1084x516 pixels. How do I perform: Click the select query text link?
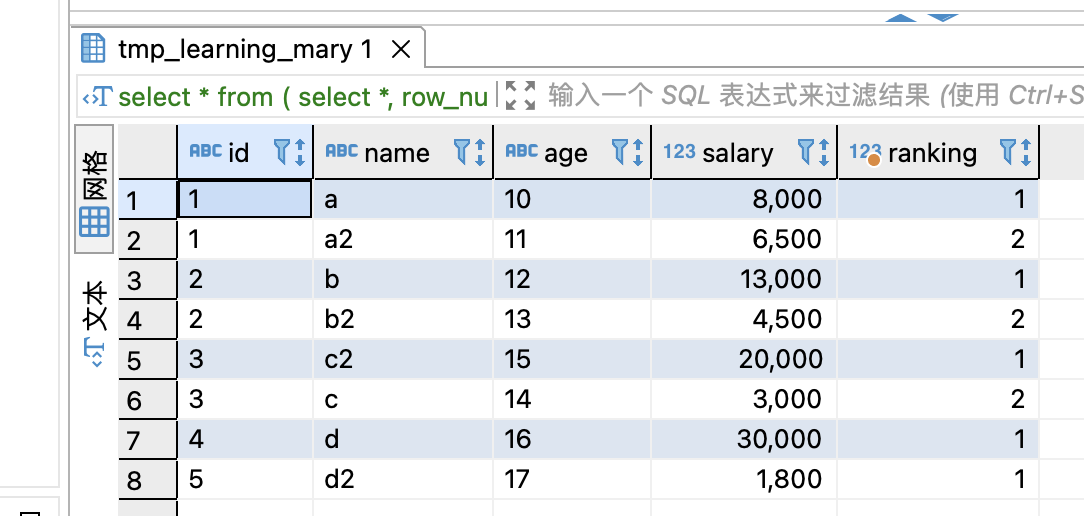point(302,97)
